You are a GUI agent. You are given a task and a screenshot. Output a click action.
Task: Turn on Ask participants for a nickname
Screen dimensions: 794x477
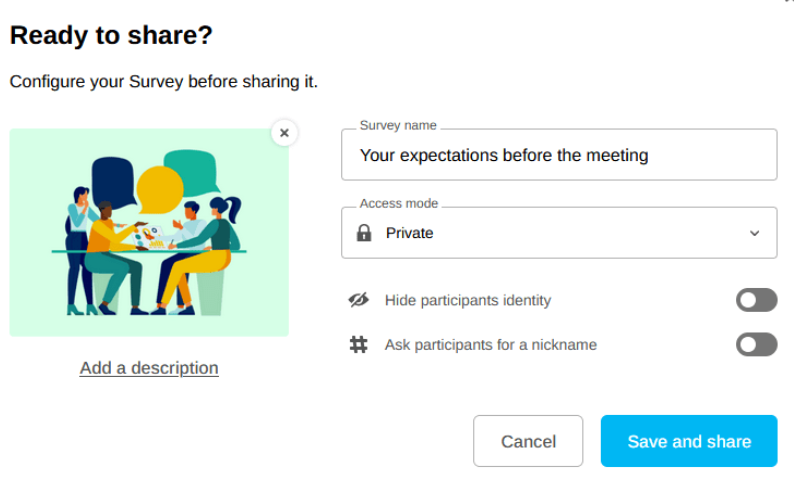(756, 345)
